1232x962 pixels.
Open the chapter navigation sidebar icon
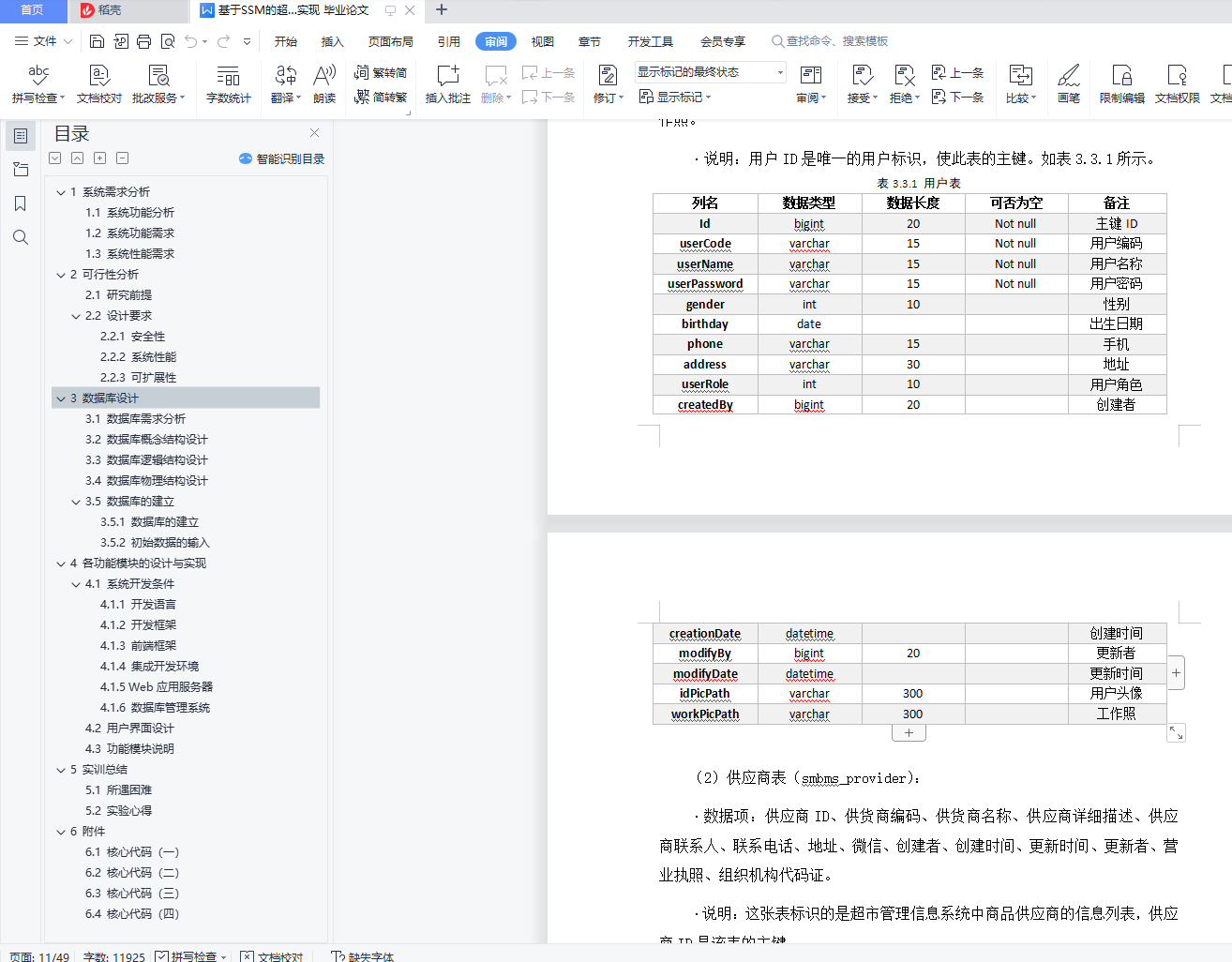point(21,170)
